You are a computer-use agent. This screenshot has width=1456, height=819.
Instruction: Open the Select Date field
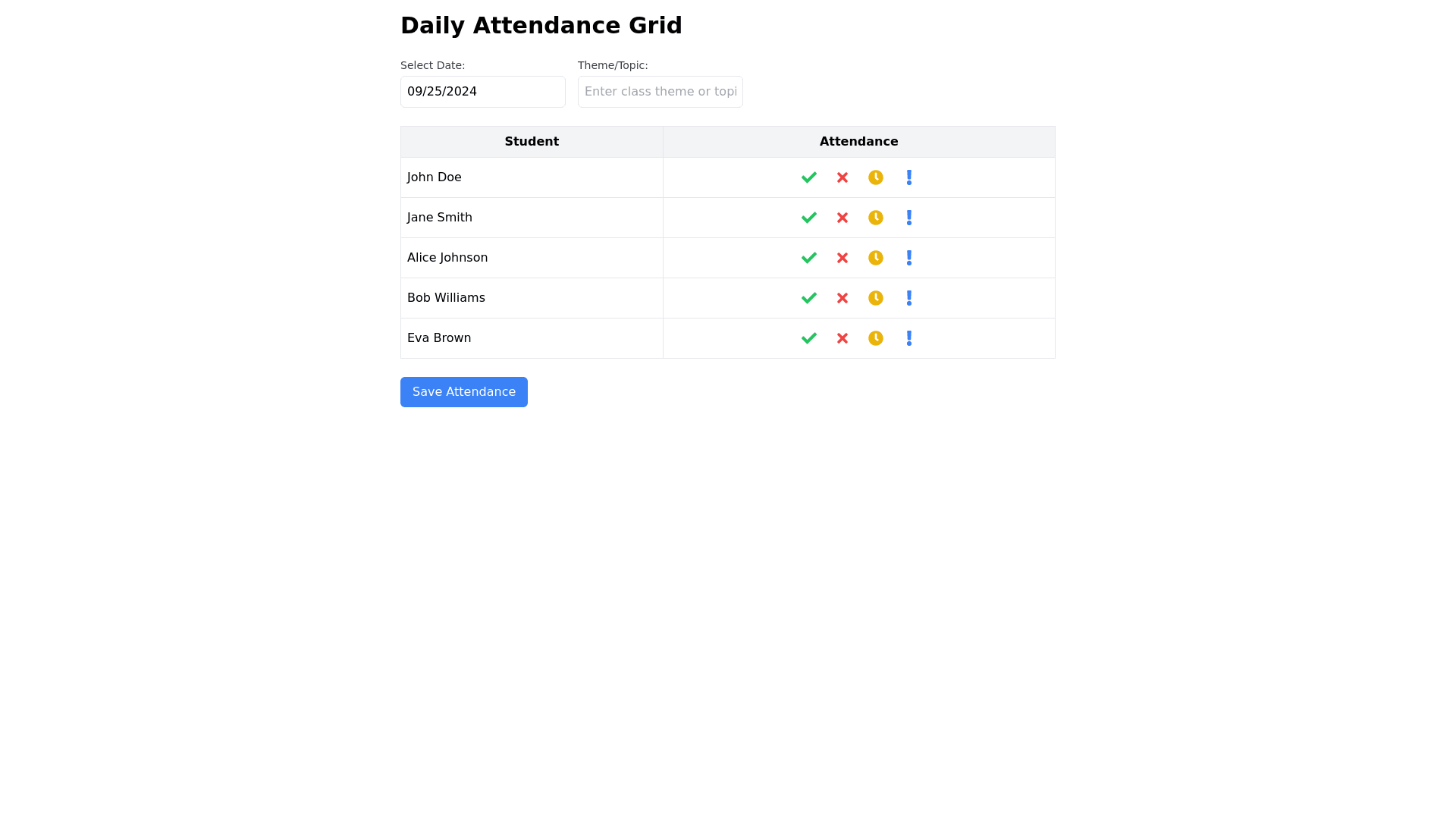point(483,92)
